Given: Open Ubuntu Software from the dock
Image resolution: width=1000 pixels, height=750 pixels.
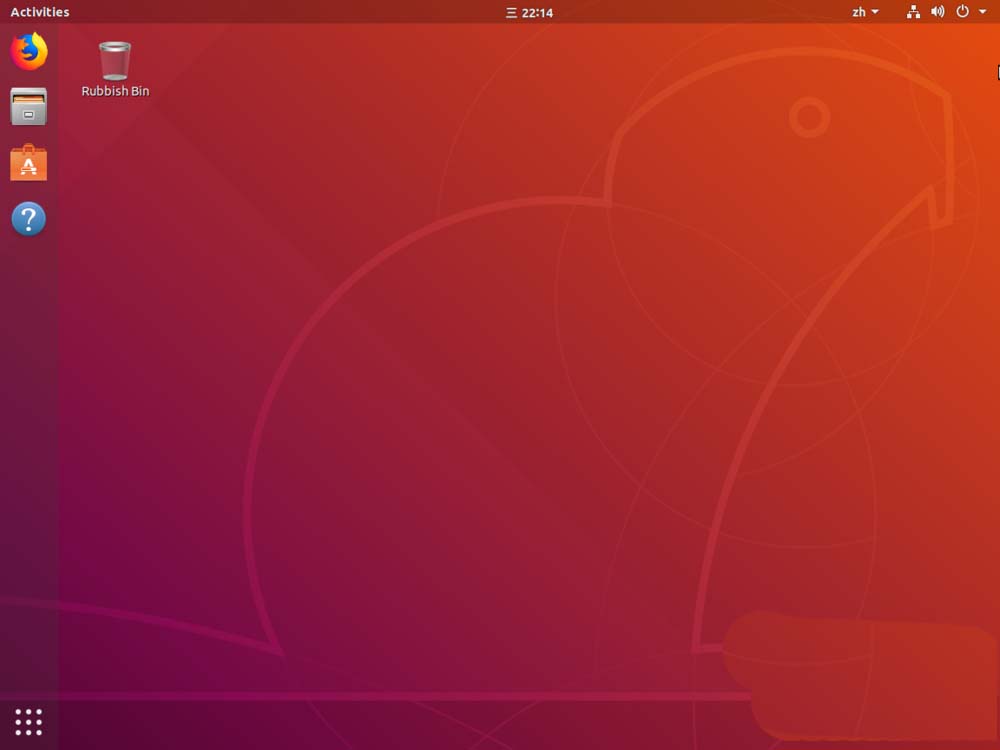Looking at the screenshot, I should [x=29, y=163].
